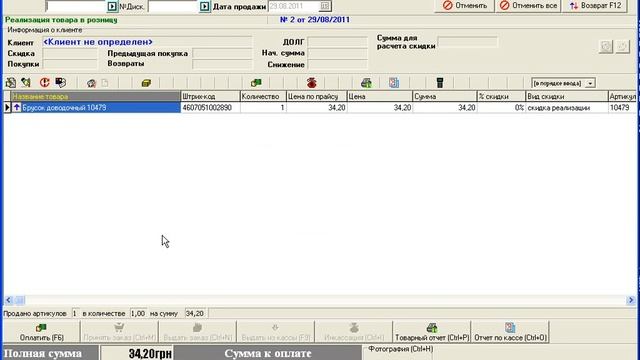Click the Штрих-код column header

pyautogui.click(x=210, y=97)
